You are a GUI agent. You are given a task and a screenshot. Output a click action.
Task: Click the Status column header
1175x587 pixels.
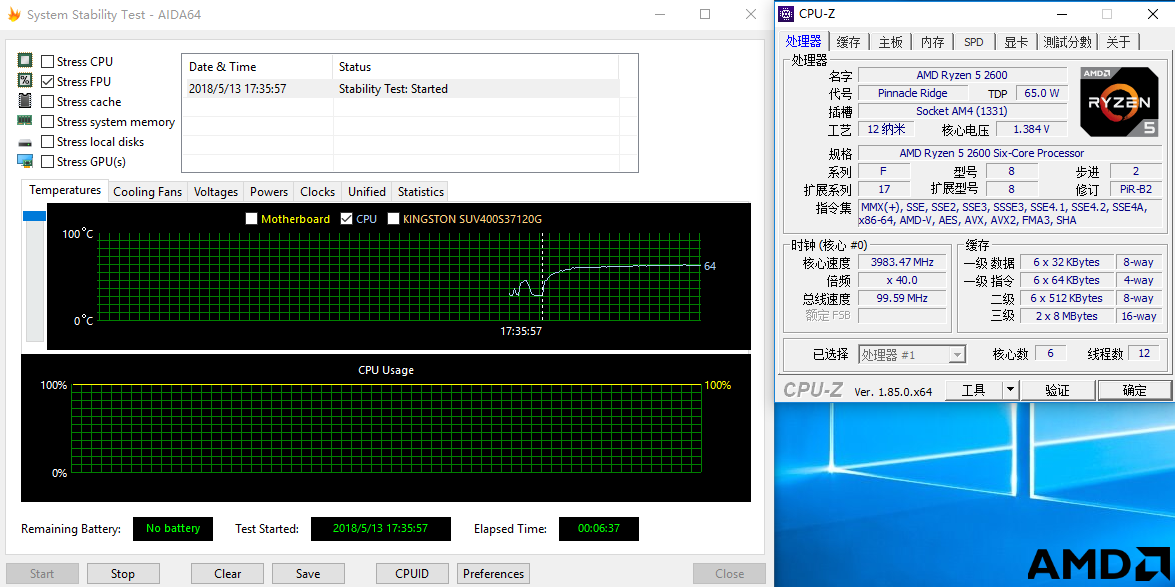click(475, 67)
